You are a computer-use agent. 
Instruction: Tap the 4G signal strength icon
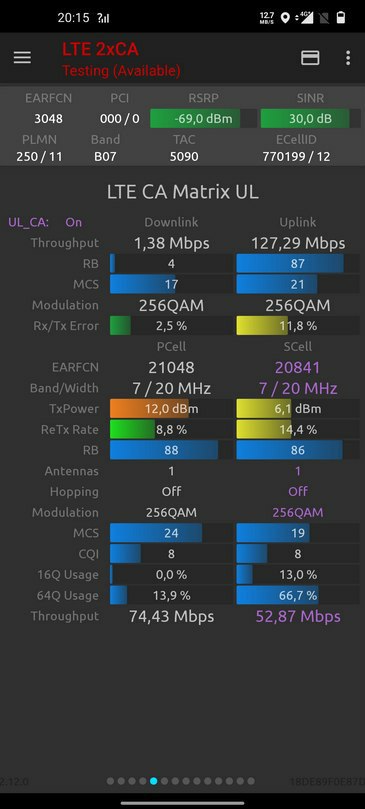click(305, 18)
